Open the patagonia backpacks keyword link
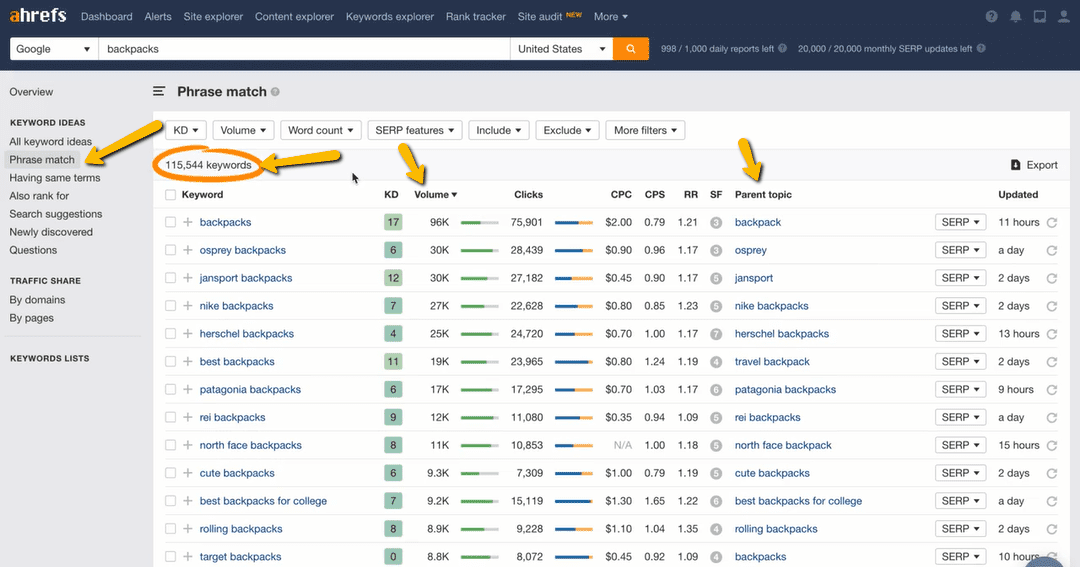The width and height of the screenshot is (1080, 567). (x=250, y=390)
